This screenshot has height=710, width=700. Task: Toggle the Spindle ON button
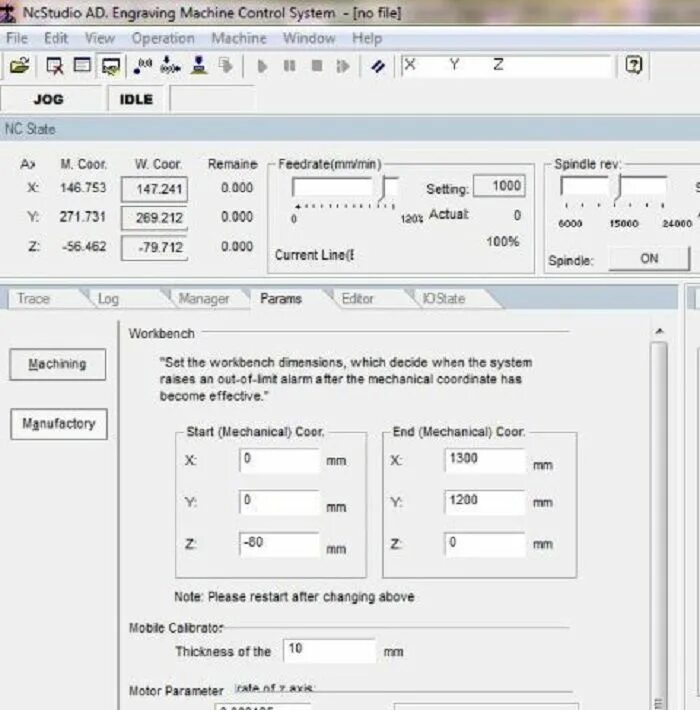click(x=649, y=259)
